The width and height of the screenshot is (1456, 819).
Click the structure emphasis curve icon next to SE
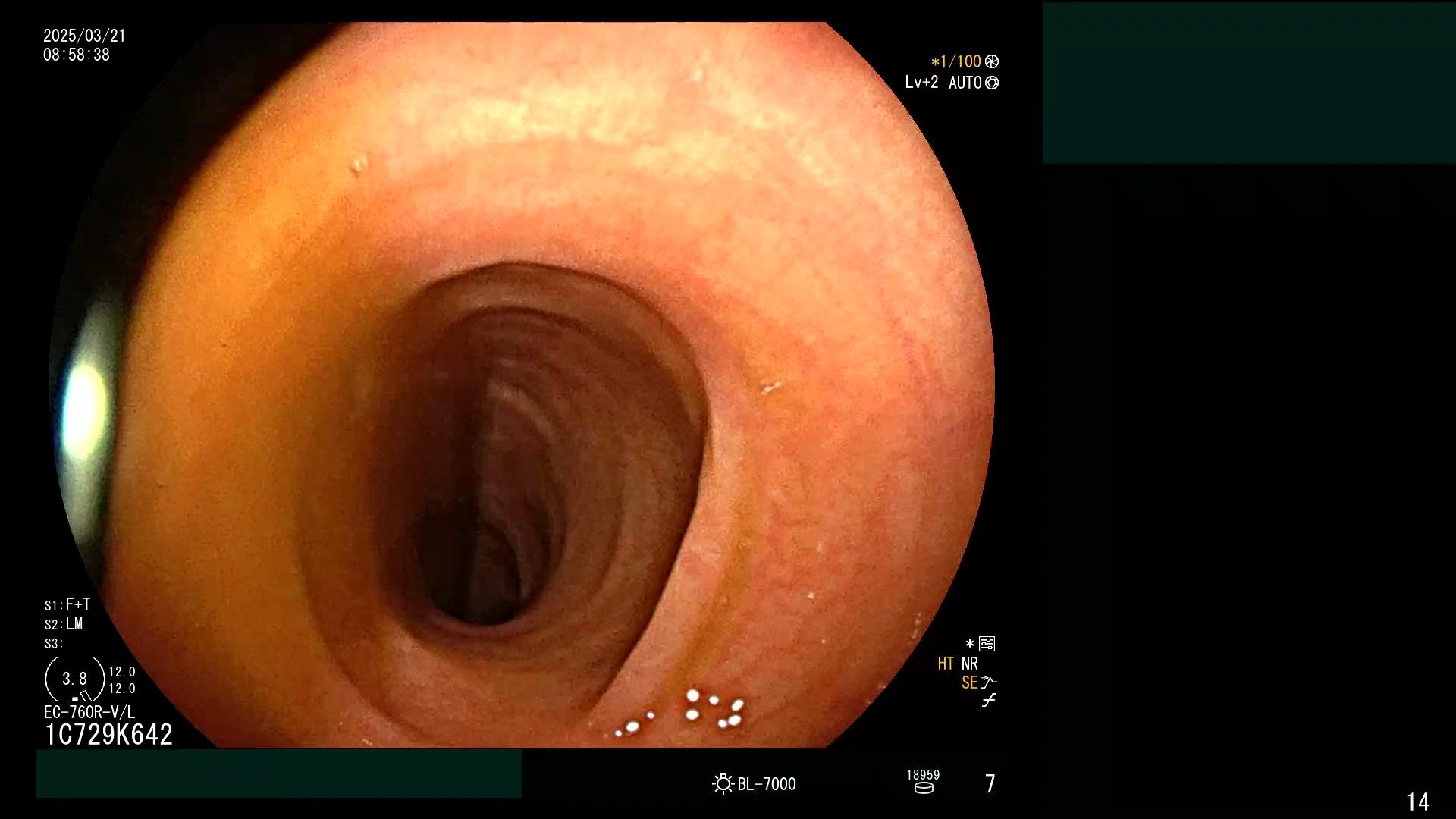point(989,682)
